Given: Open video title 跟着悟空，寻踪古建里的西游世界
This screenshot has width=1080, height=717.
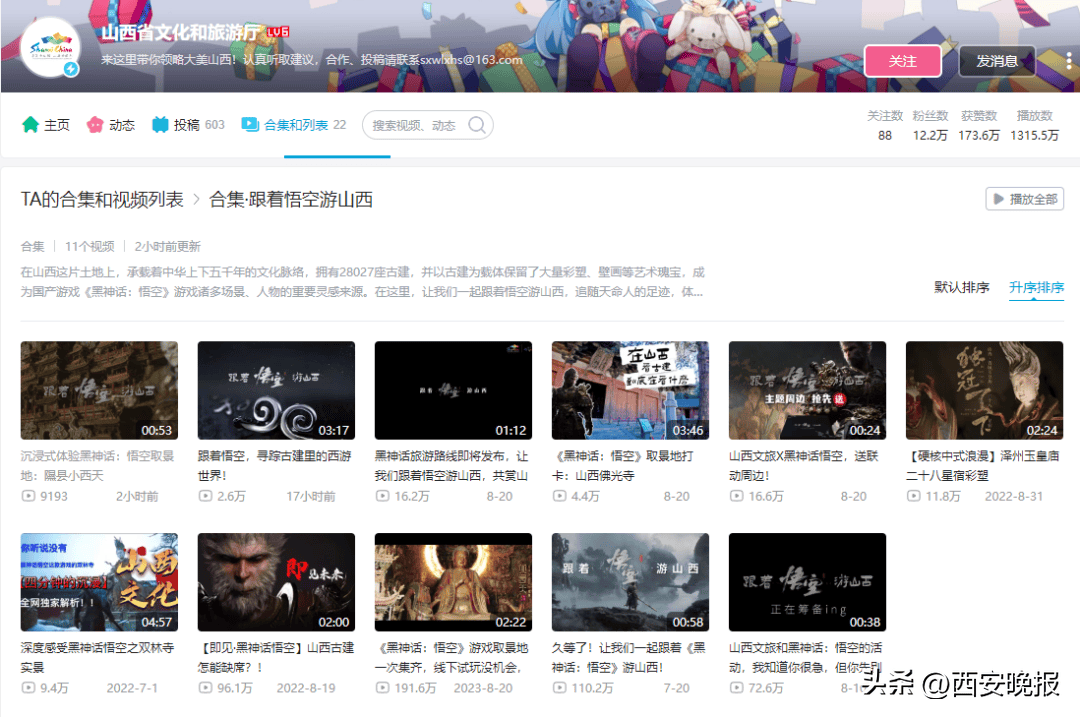Looking at the screenshot, I should pos(275,466).
